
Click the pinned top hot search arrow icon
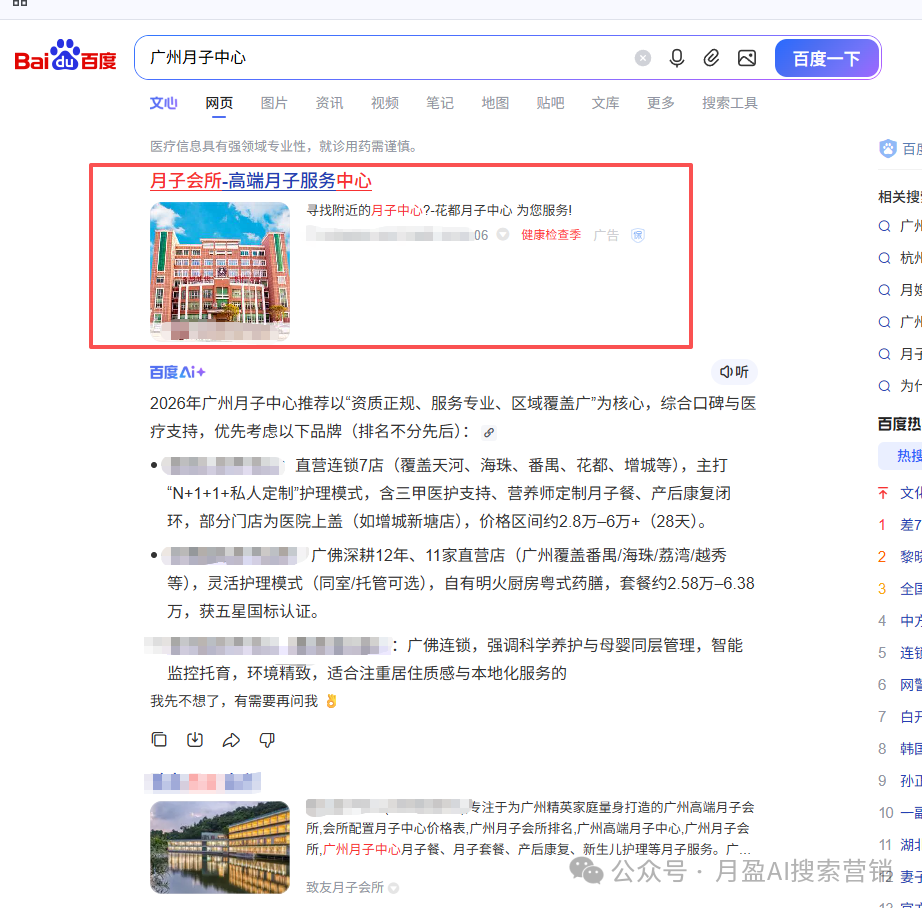tap(883, 493)
